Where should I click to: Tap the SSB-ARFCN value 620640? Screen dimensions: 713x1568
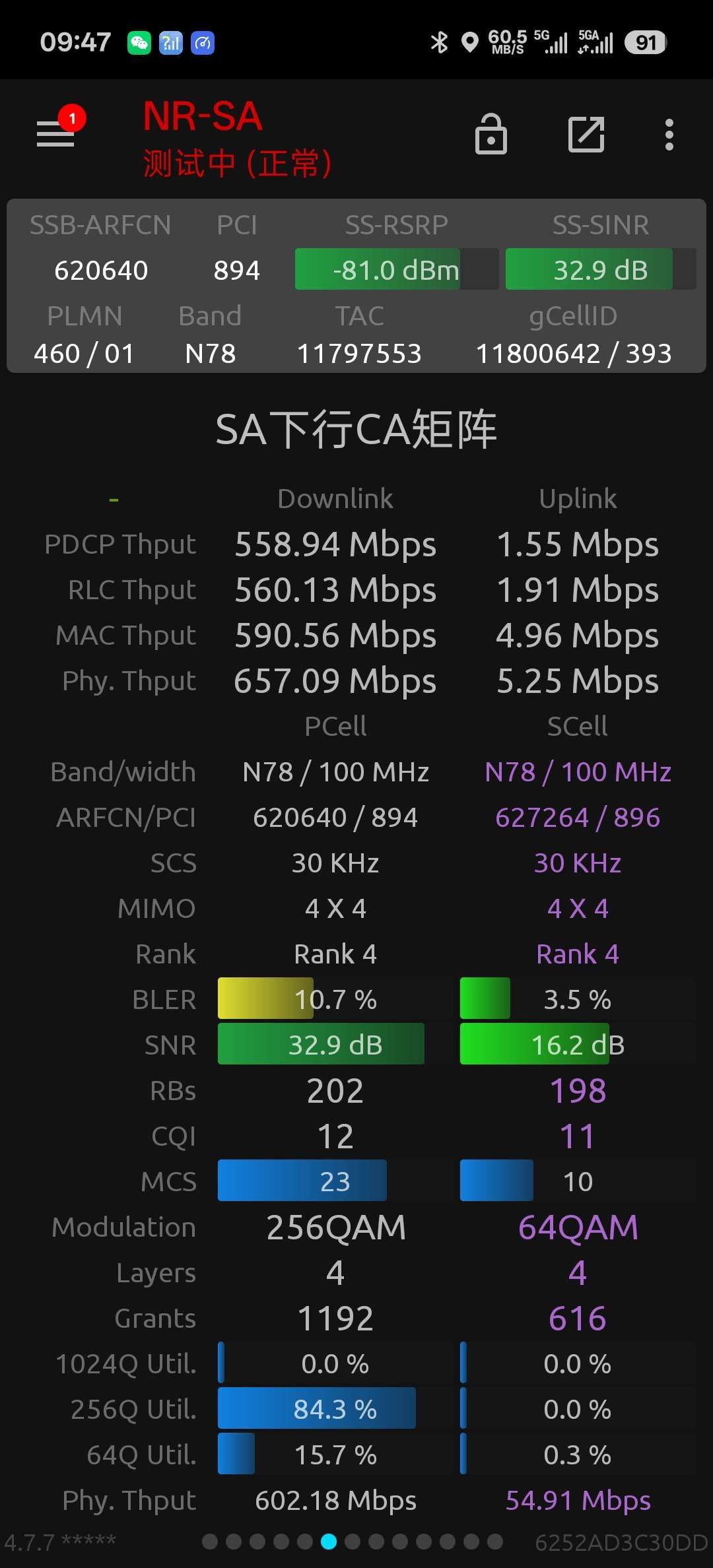pyautogui.click(x=101, y=270)
